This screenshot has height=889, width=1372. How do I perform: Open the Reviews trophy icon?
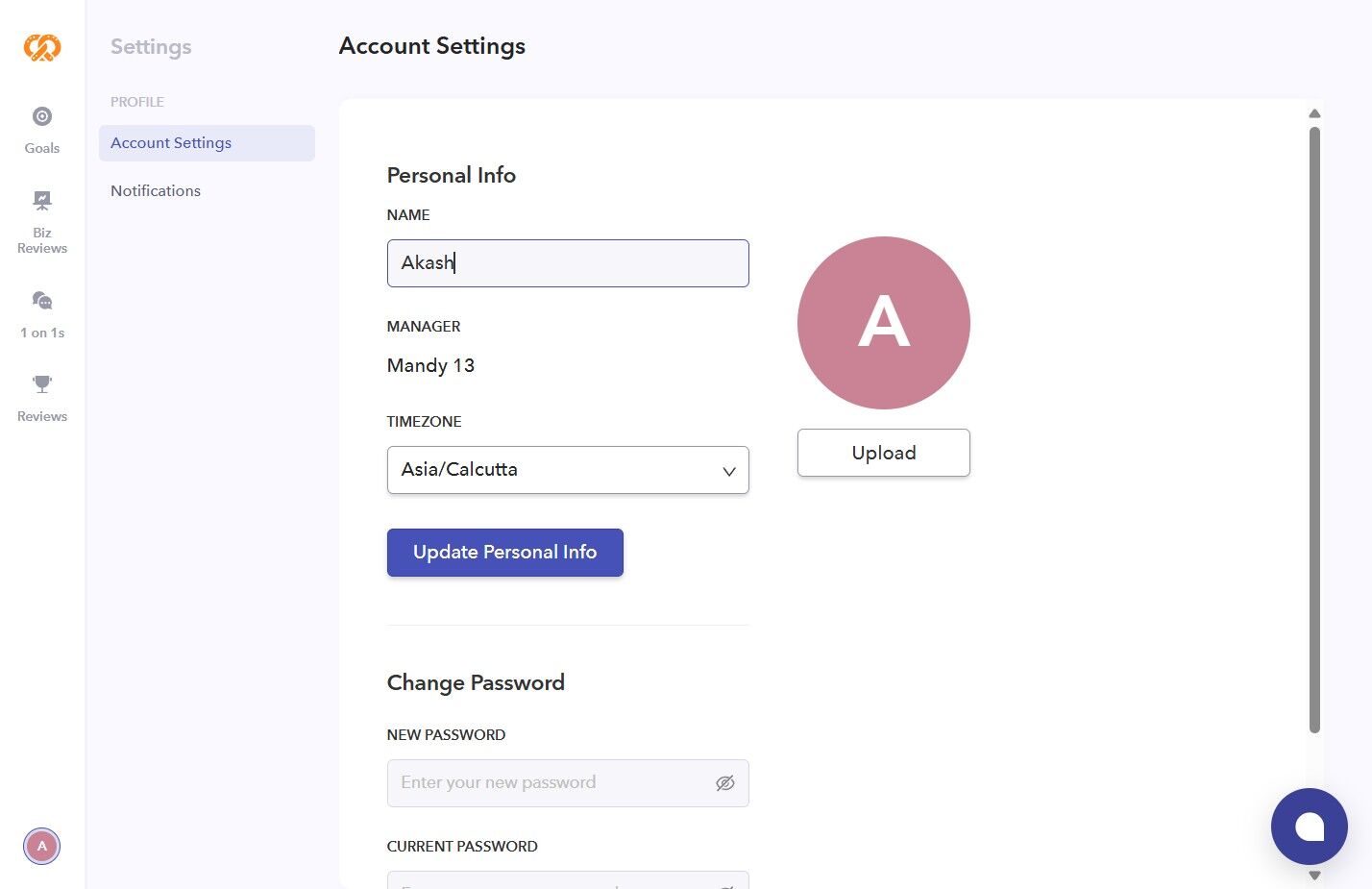point(42,384)
